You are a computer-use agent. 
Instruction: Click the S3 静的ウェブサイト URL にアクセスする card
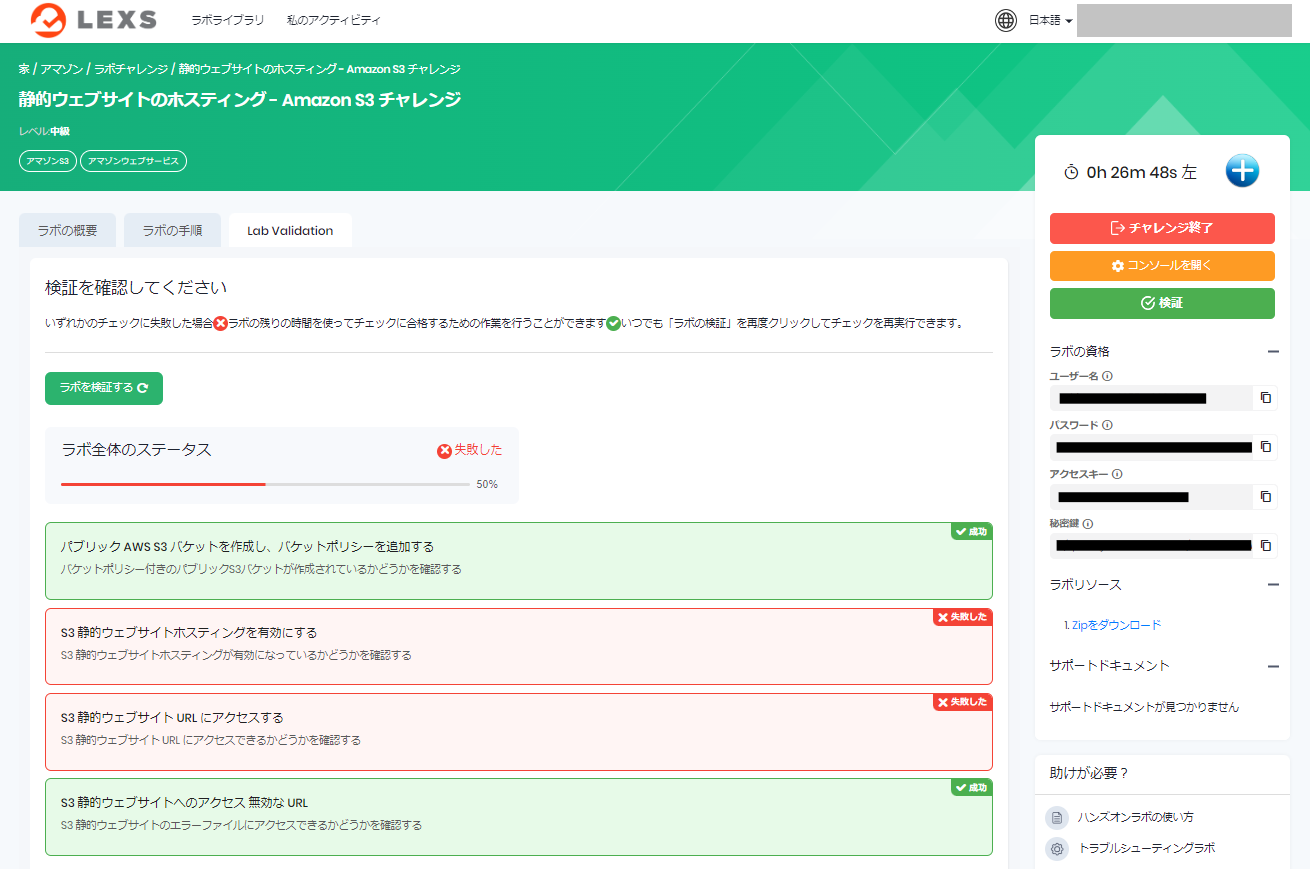pos(519,732)
